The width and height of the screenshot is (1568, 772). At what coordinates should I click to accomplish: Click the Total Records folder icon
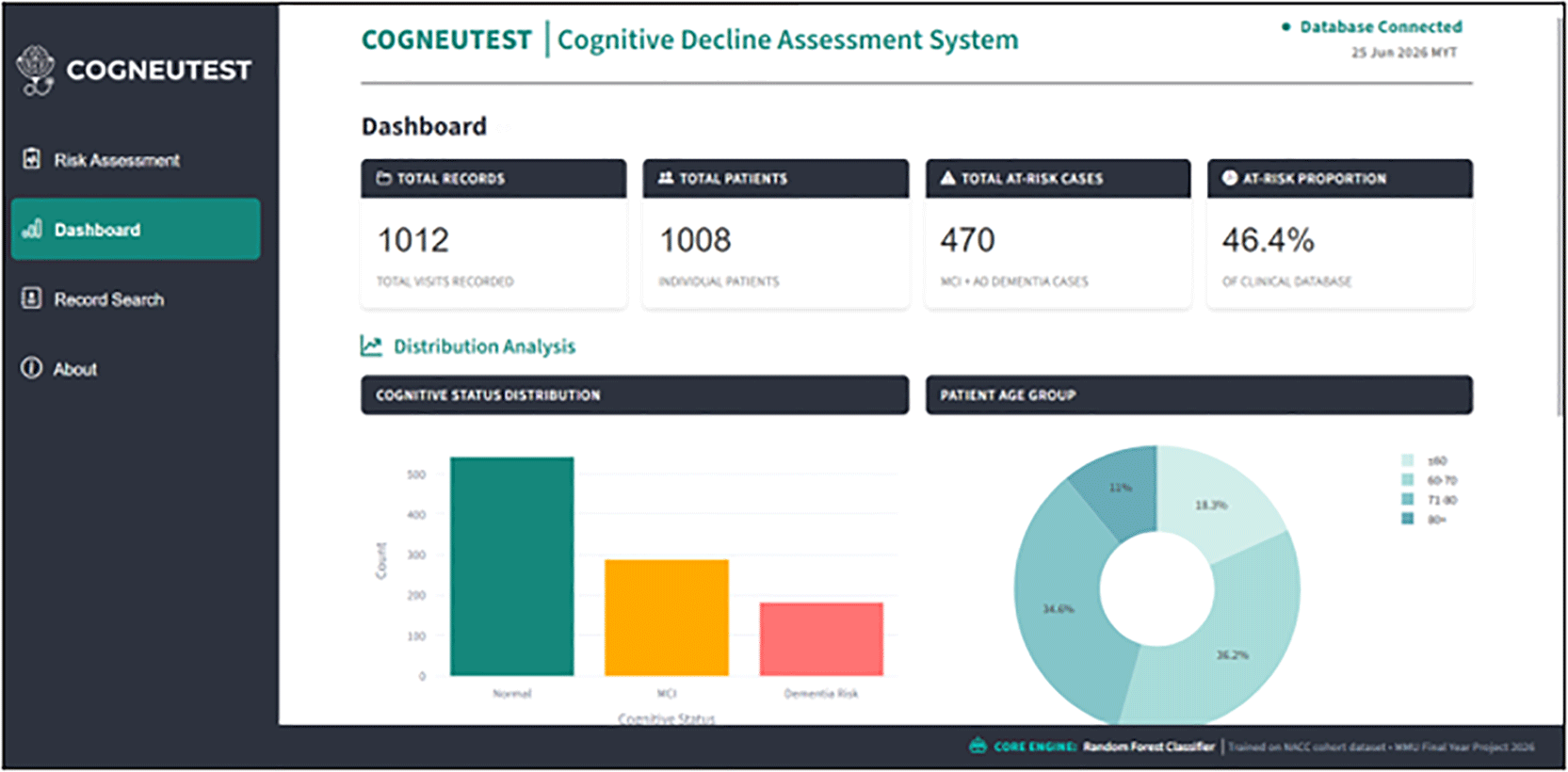tap(383, 178)
